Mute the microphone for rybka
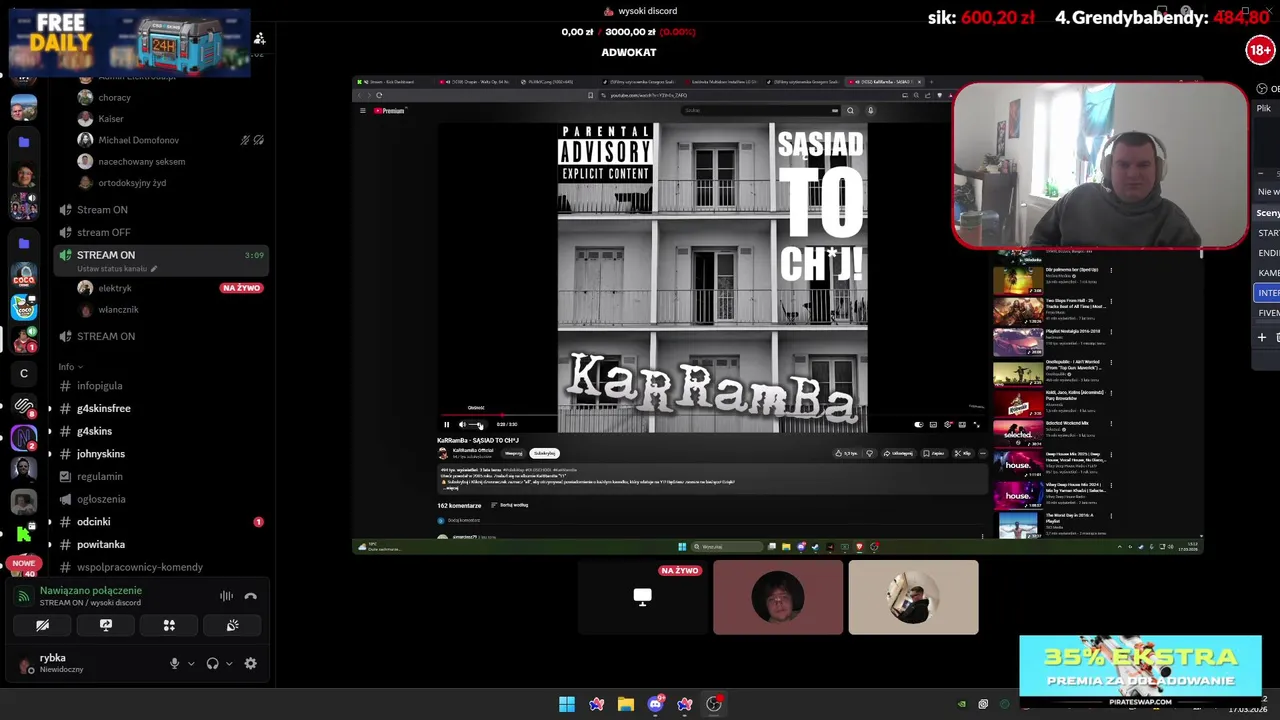Screen dimensions: 1280x720 174,663
